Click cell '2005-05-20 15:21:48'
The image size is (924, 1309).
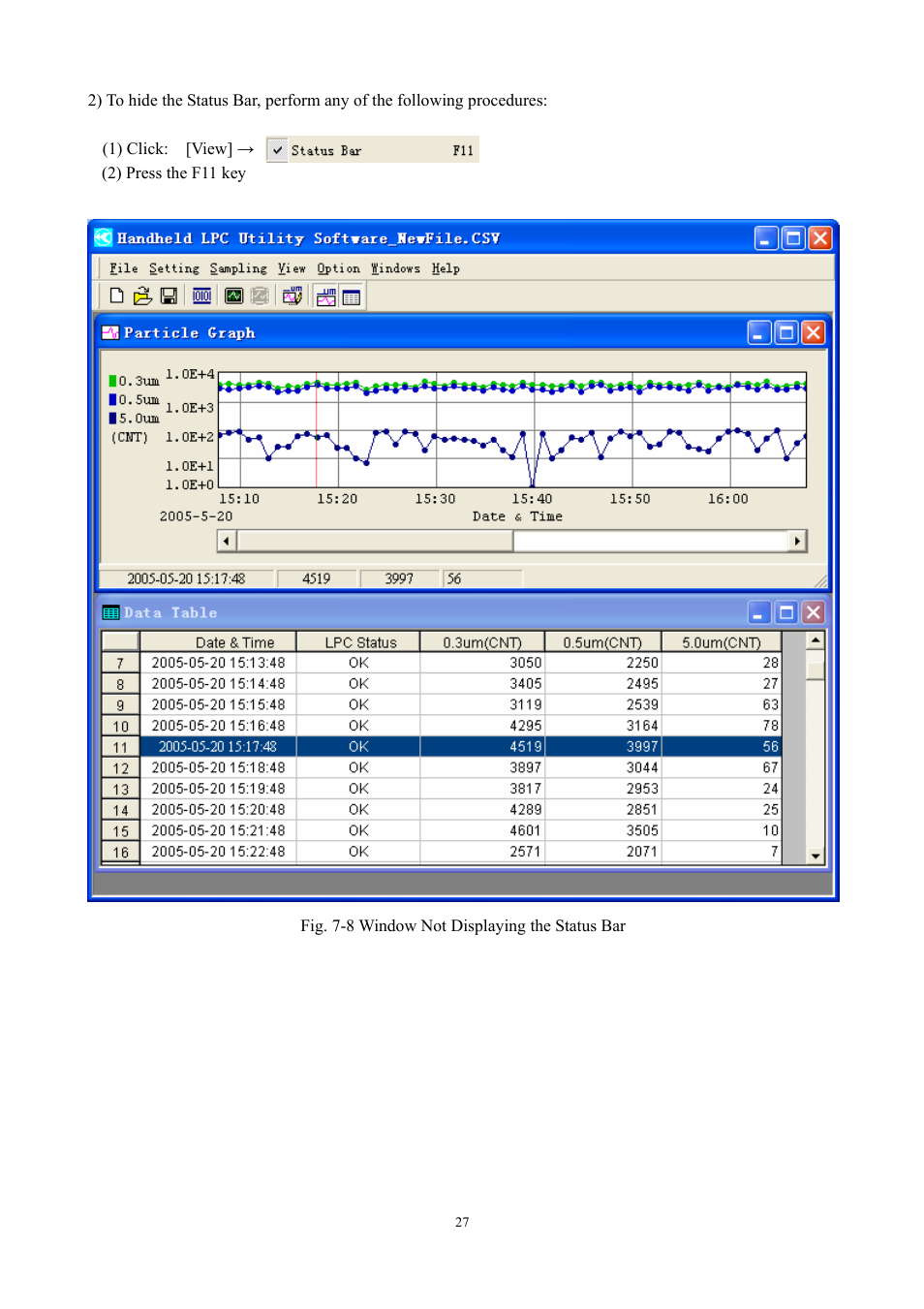[218, 830]
